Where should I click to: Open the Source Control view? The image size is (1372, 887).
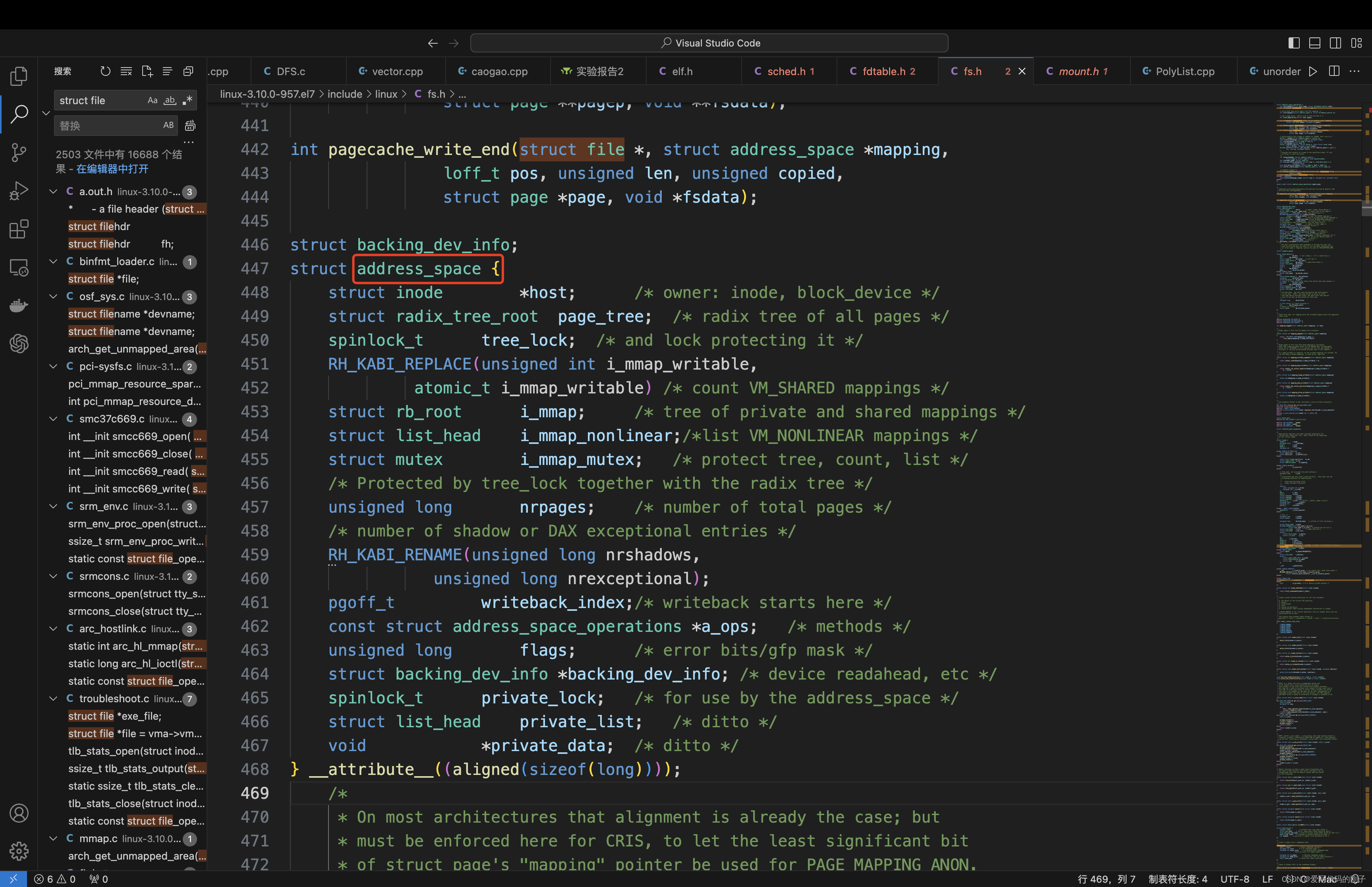pyautogui.click(x=19, y=153)
